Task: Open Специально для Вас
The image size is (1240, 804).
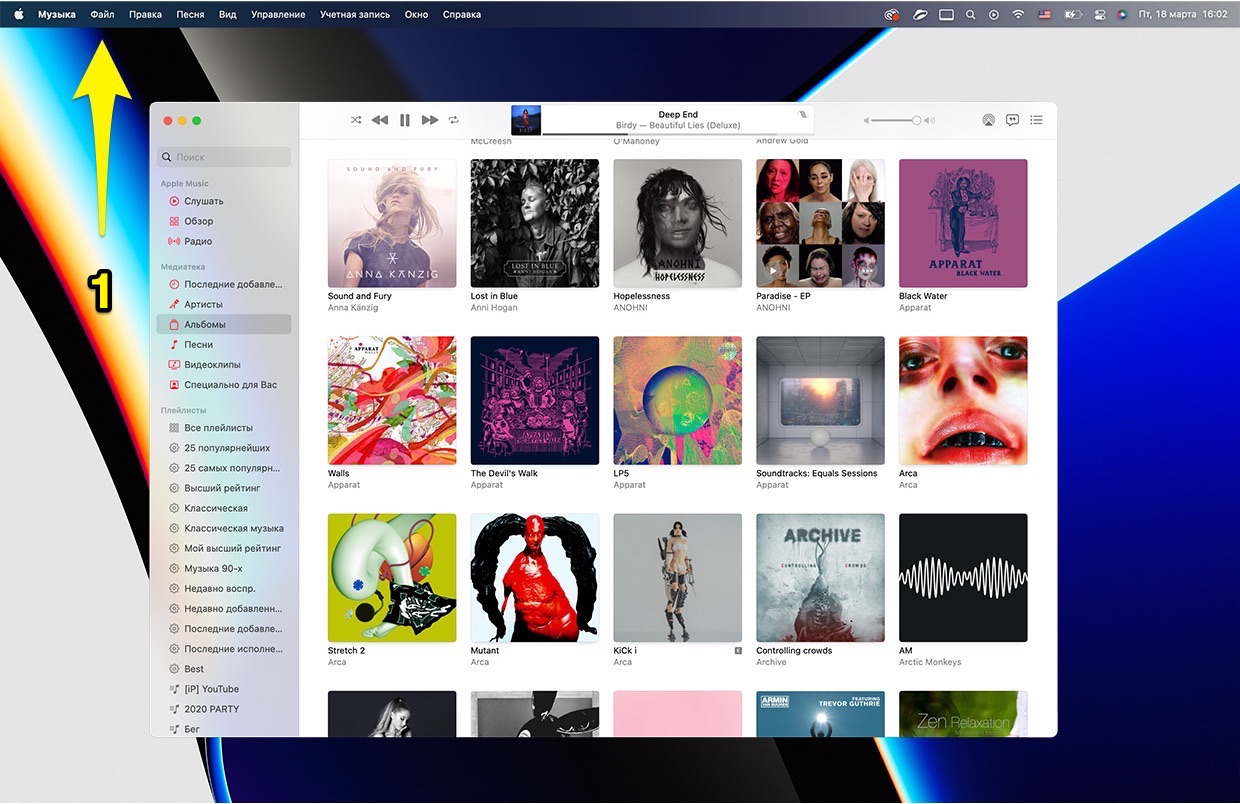Action: 224,384
